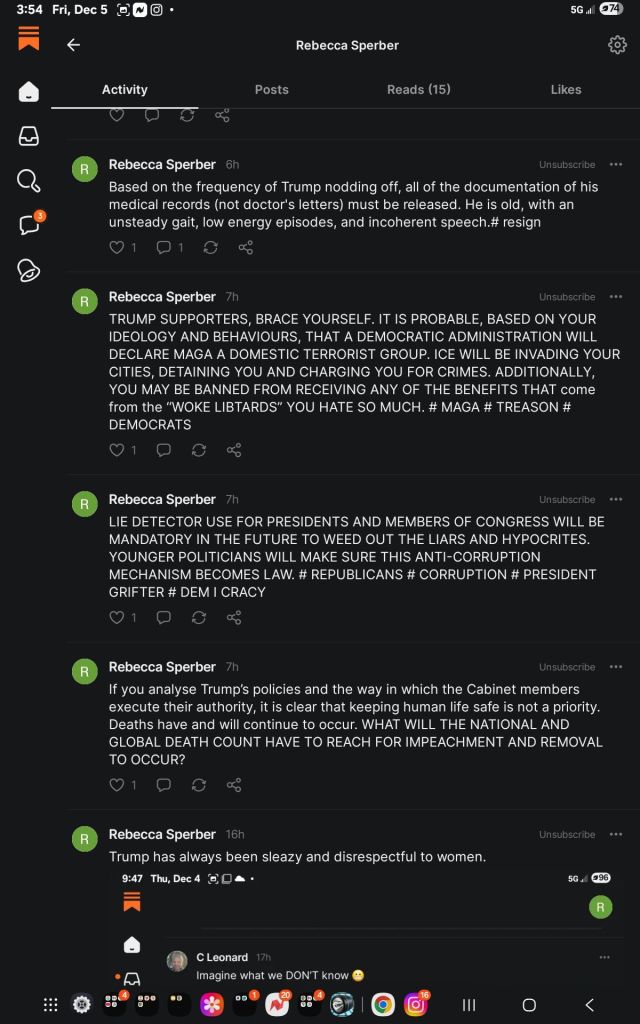This screenshot has height=1024, width=640.
Task: Open the Chrome app in the taskbar
Action: pos(383,1005)
